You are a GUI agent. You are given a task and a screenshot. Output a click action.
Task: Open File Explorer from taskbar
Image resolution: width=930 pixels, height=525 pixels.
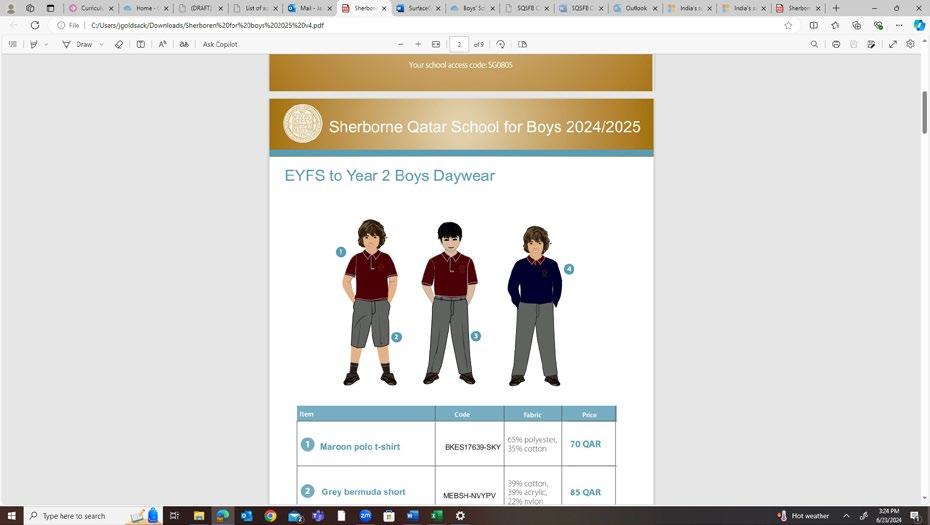199,516
